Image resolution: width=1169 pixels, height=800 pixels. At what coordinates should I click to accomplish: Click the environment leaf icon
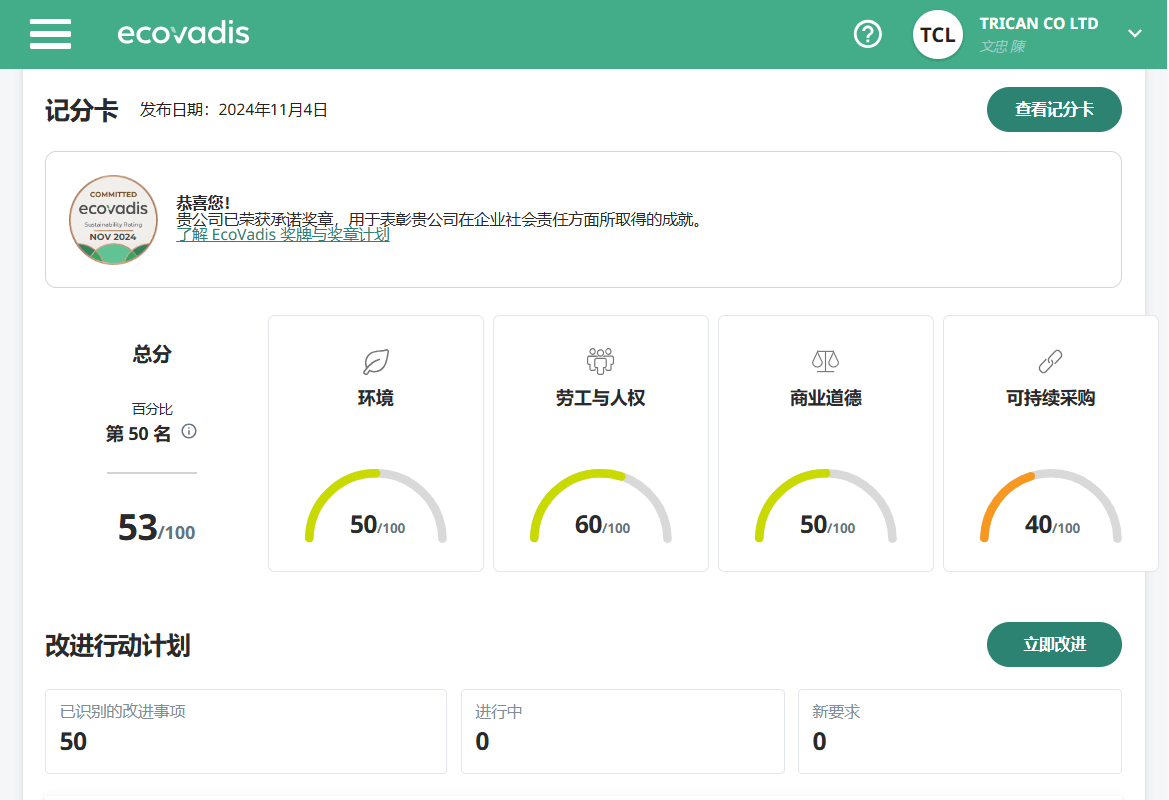point(376,361)
